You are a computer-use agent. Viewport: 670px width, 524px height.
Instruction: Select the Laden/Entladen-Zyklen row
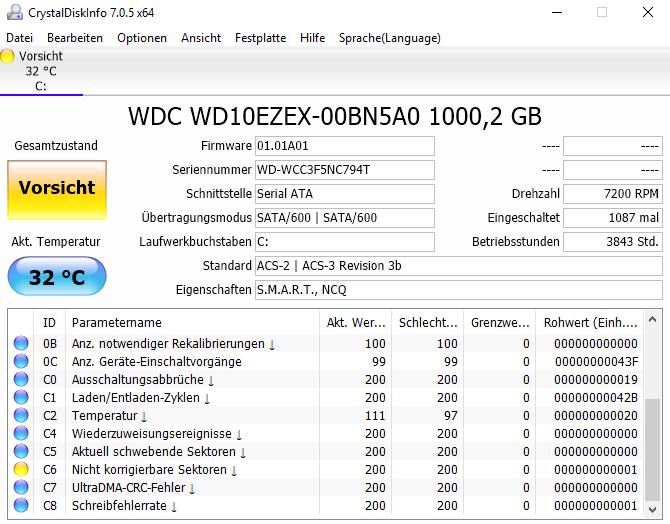(x=326, y=397)
